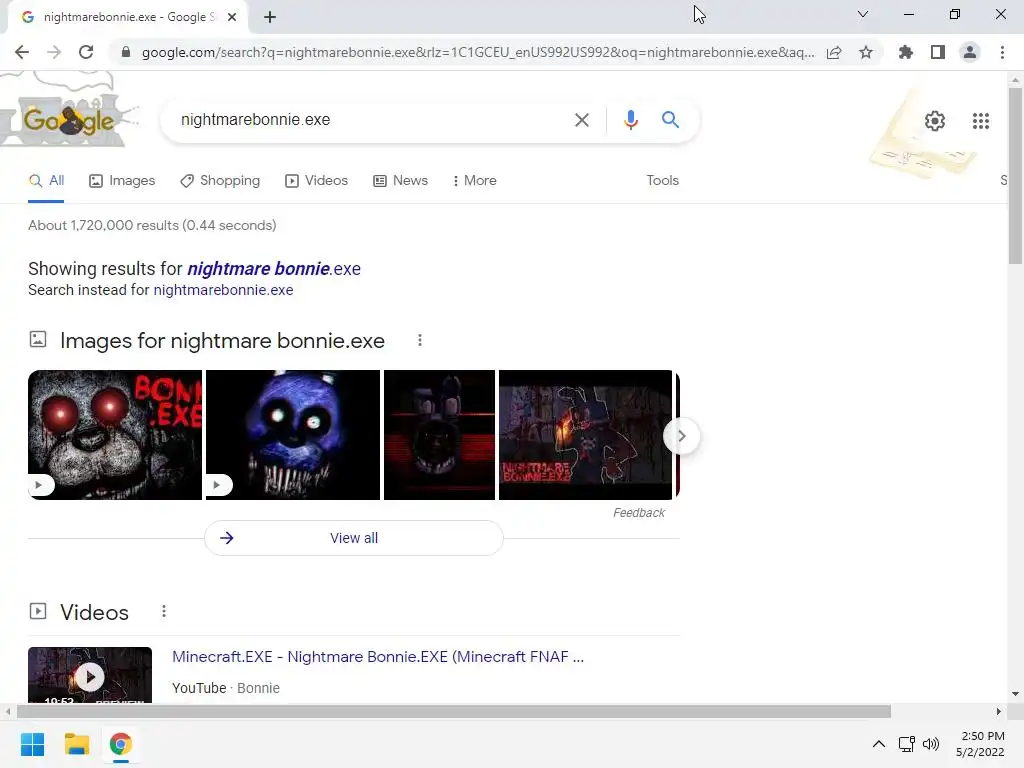The width and height of the screenshot is (1024, 768).
Task: Switch to Images tab
Action: (x=122, y=180)
